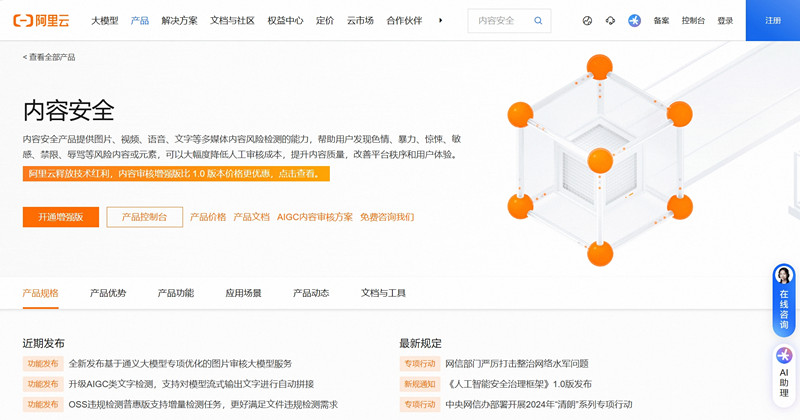This screenshot has height=420, width=800.
Task: Click the orange cube product illustration
Action: [600, 160]
